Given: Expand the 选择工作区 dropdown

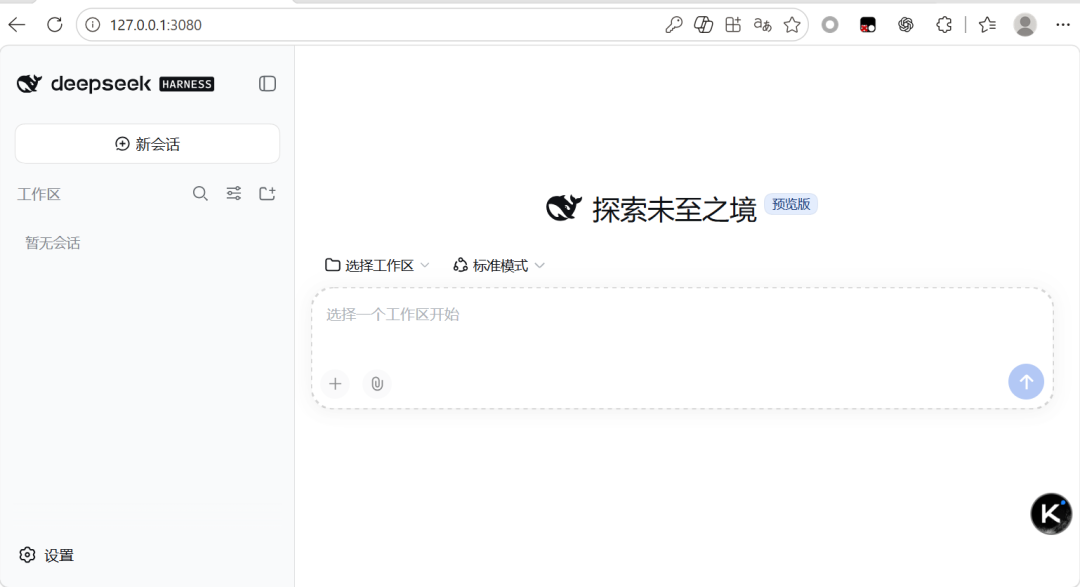Looking at the screenshot, I should point(377,265).
